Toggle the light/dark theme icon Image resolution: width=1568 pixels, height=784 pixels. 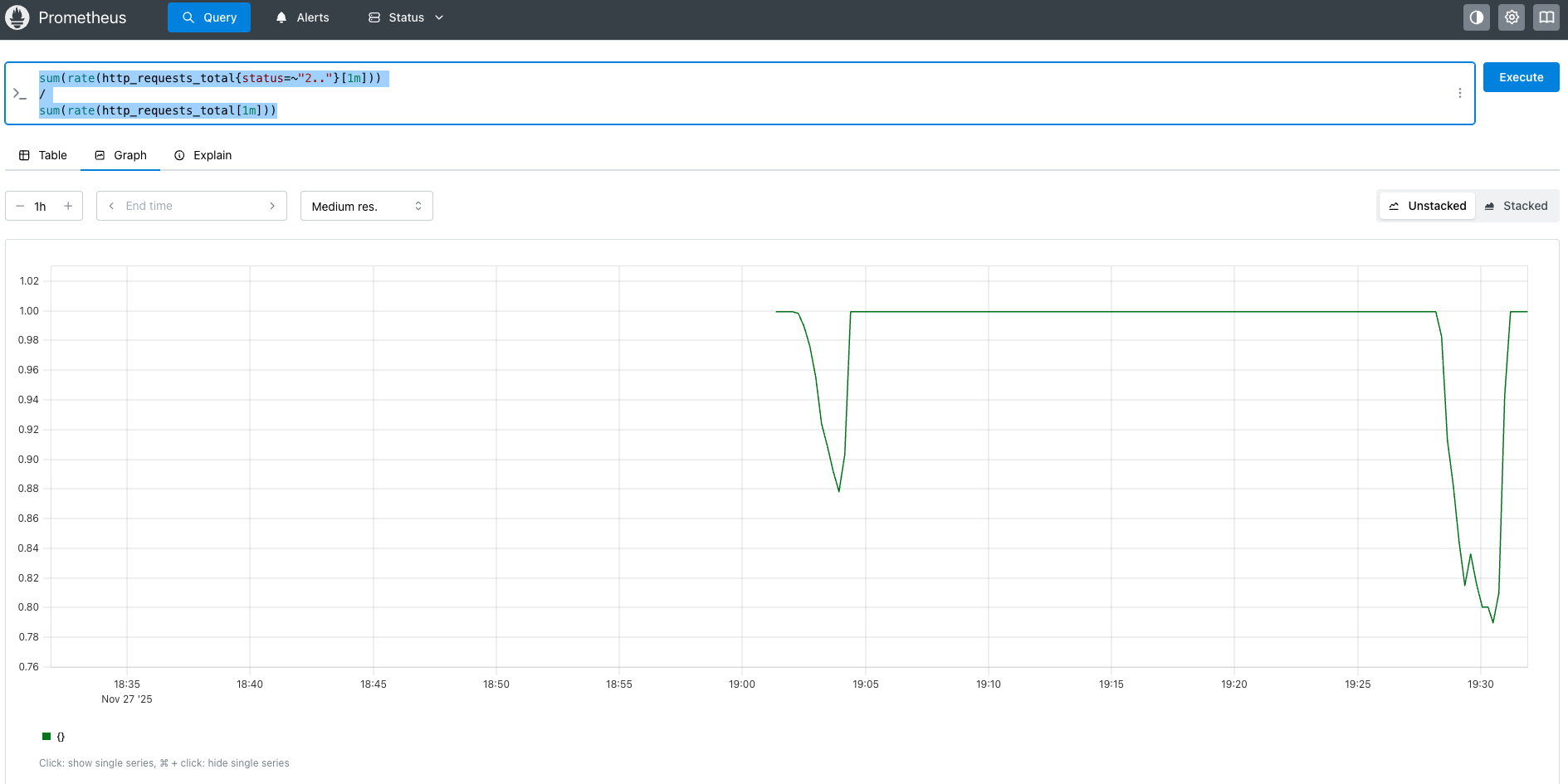1476,17
